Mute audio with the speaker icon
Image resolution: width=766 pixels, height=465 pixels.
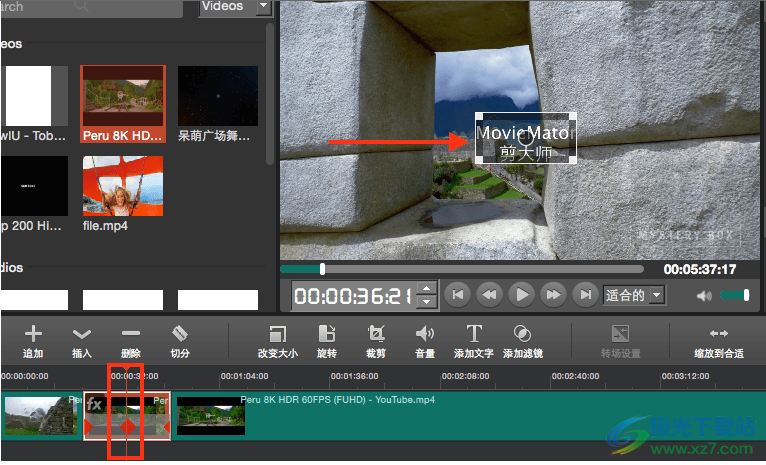click(704, 296)
